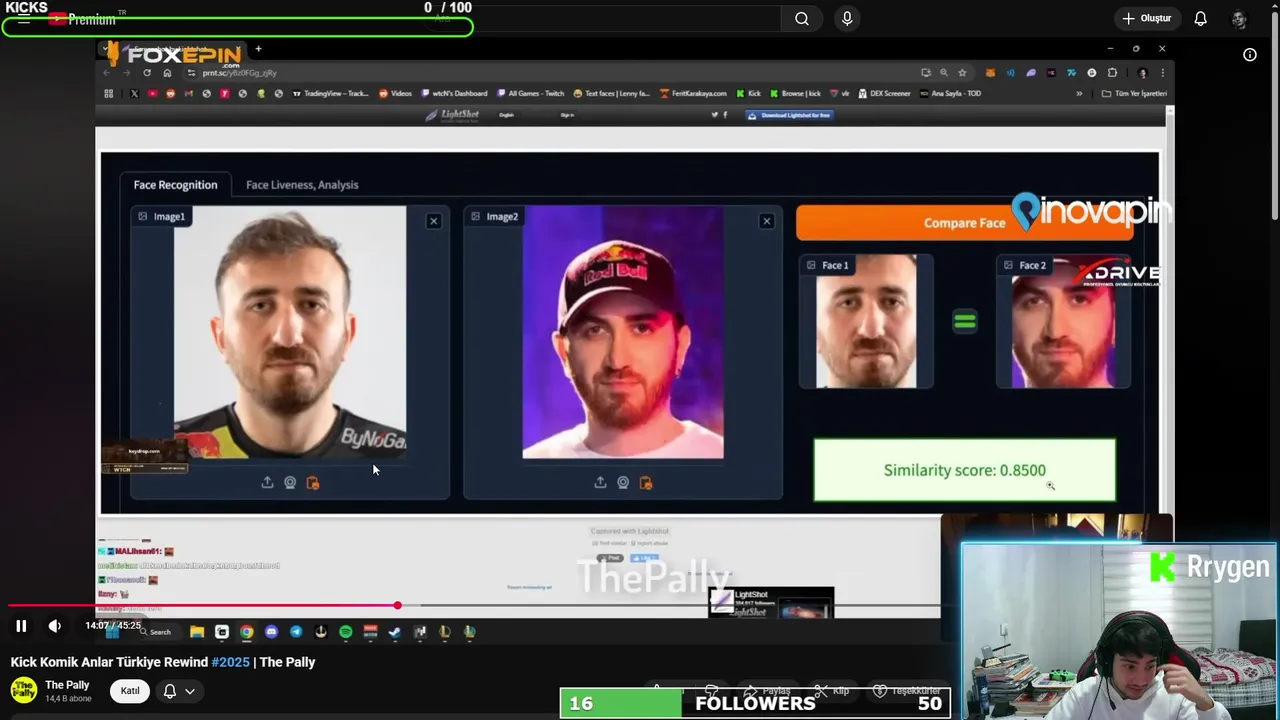Open wtcN's Dashboard bookmark
The height and width of the screenshot is (720, 1280).
[x=455, y=94]
